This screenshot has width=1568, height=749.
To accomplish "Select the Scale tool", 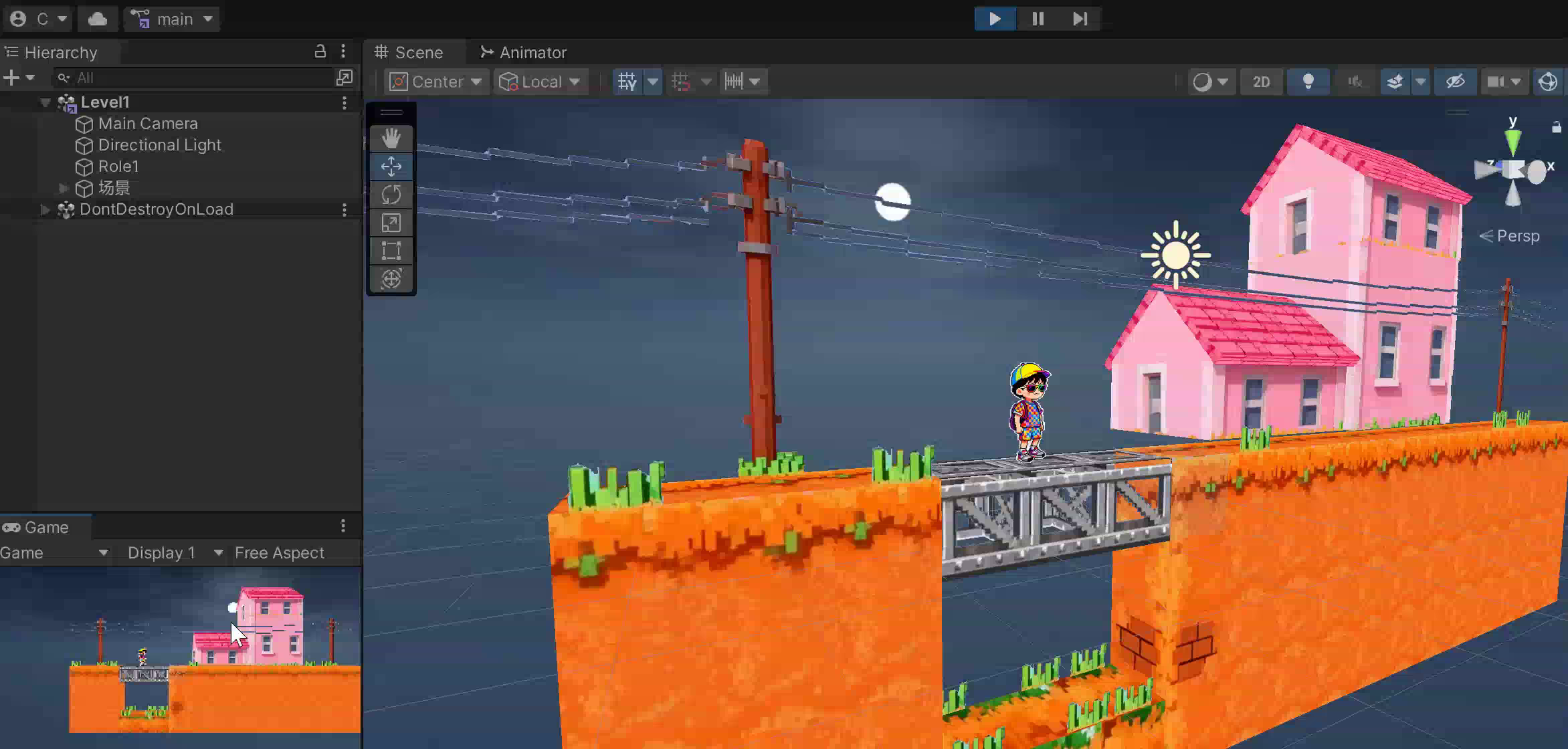I will pos(391,223).
